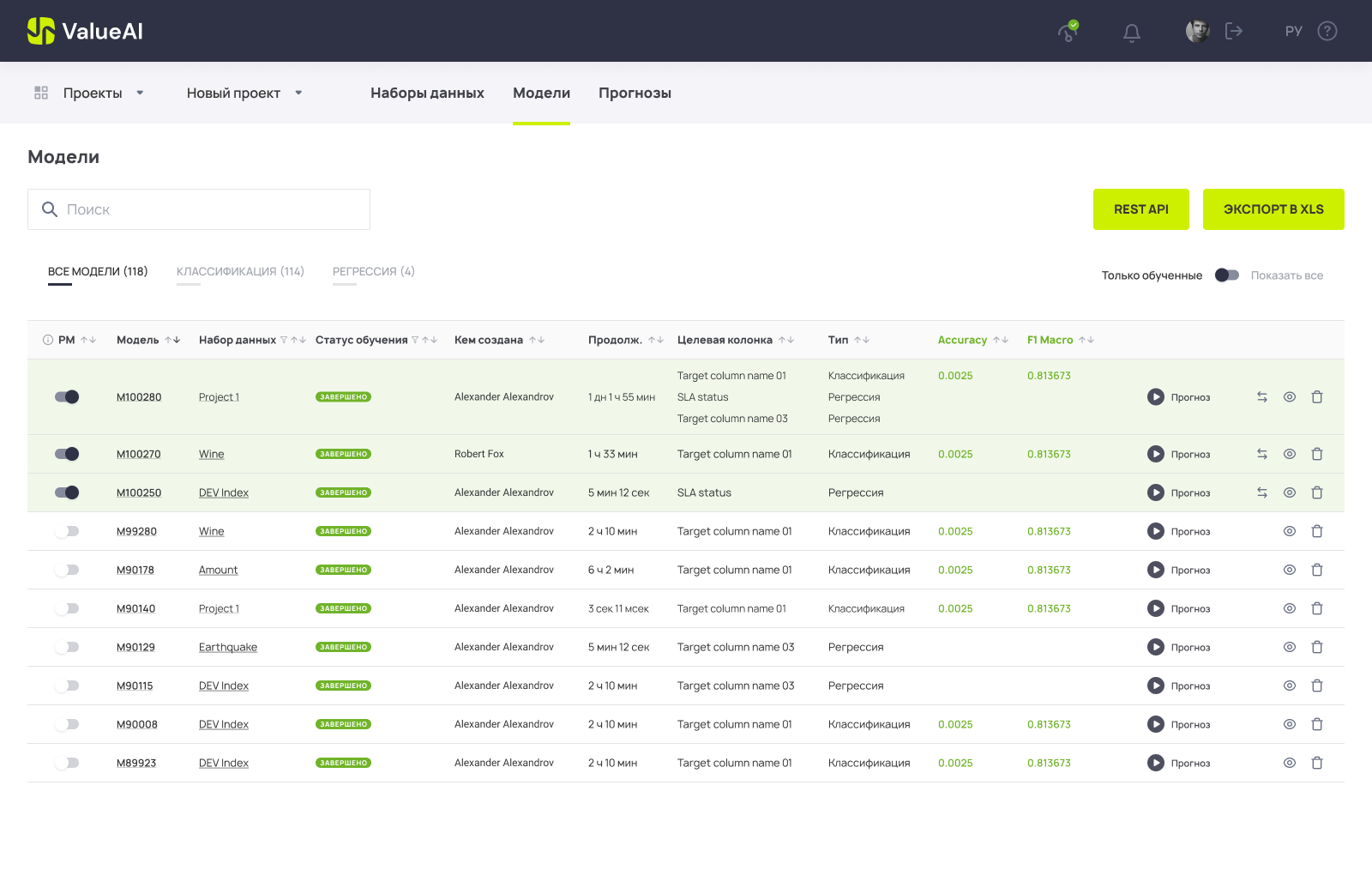Select the КЛАССИФИКАЦИЯ (114) tab
Image resolution: width=1372 pixels, height=888 pixels.
pyautogui.click(x=240, y=272)
